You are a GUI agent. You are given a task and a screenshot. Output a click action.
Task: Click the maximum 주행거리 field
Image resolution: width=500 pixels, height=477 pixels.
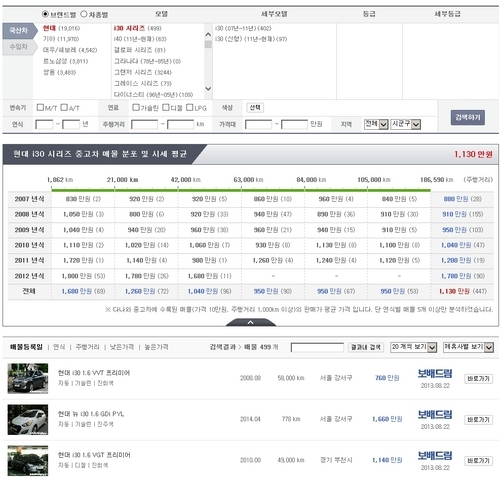pyautogui.click(x=180, y=124)
